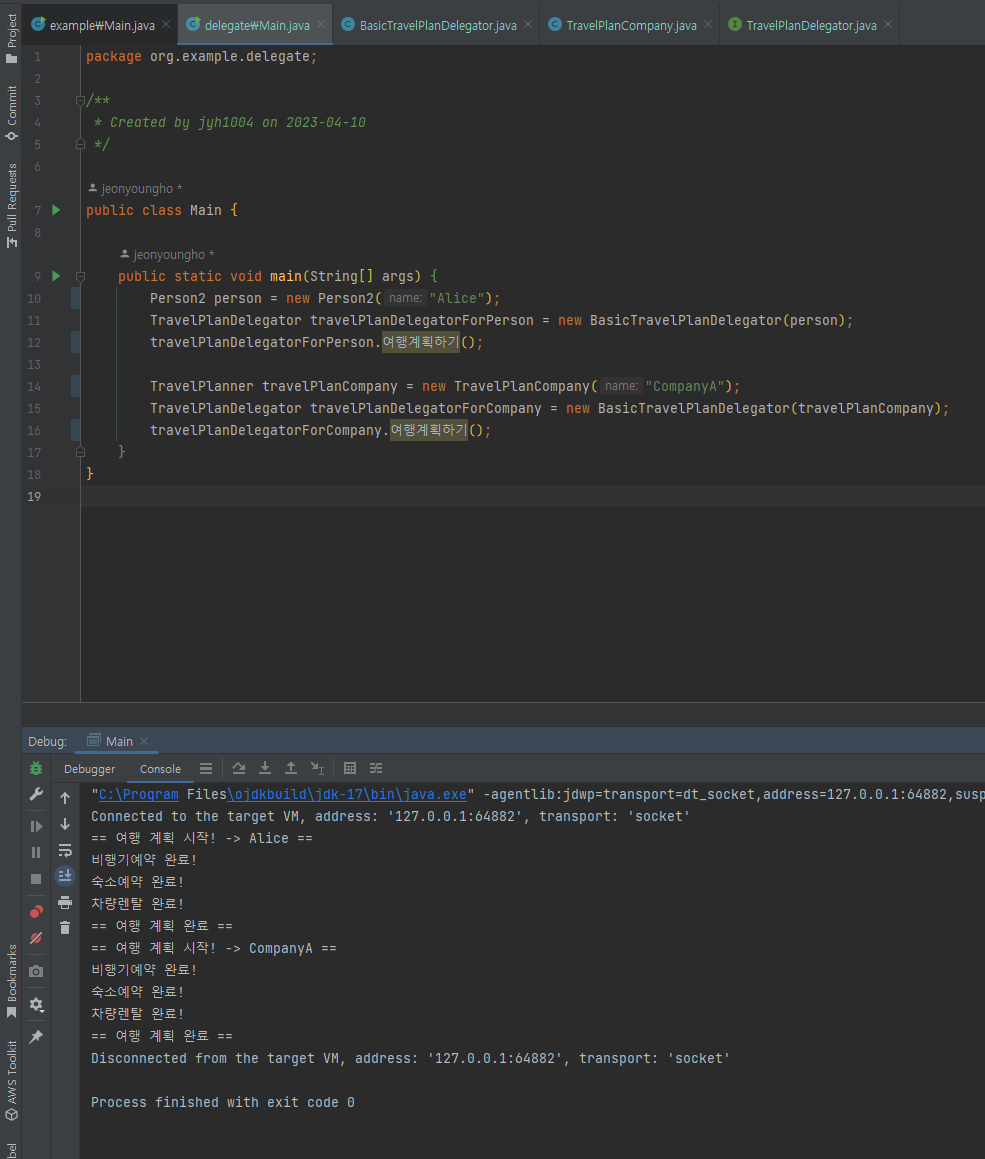Resume Program in the debug sidebar
The height and width of the screenshot is (1159, 985).
(x=35, y=826)
